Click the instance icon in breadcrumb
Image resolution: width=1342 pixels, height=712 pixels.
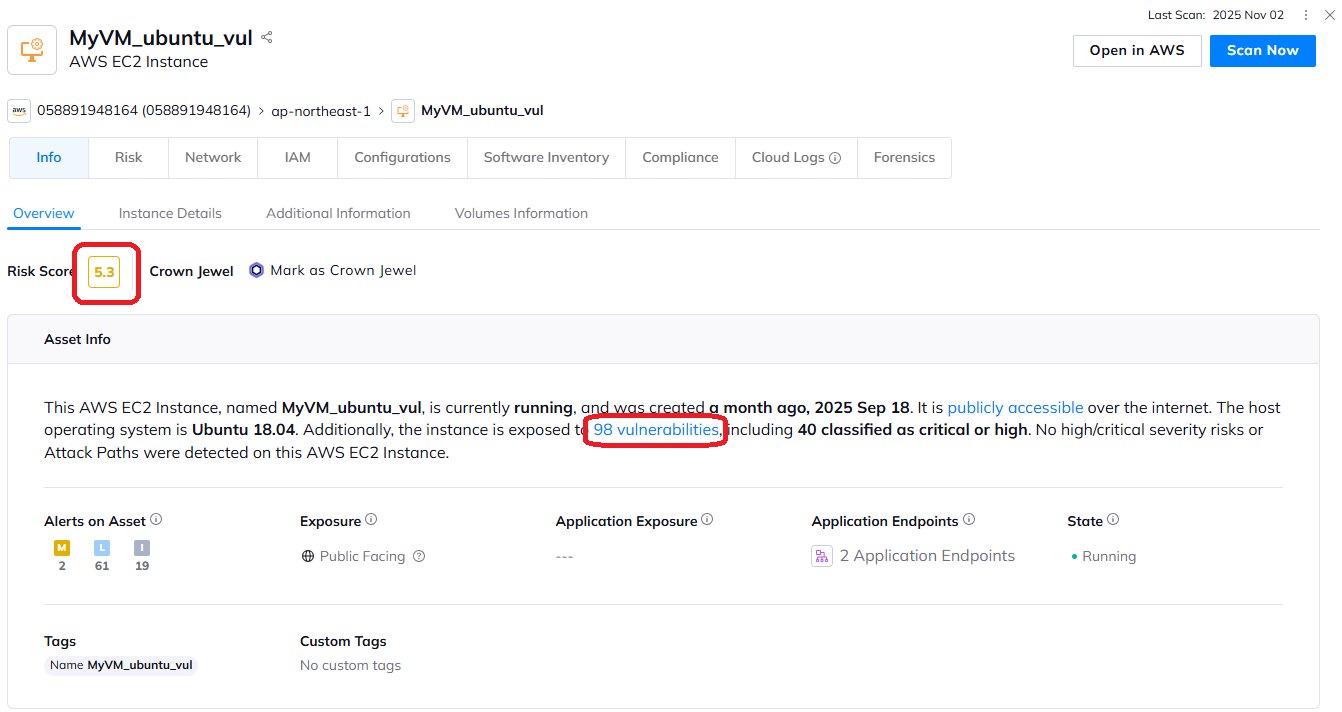[x=403, y=110]
